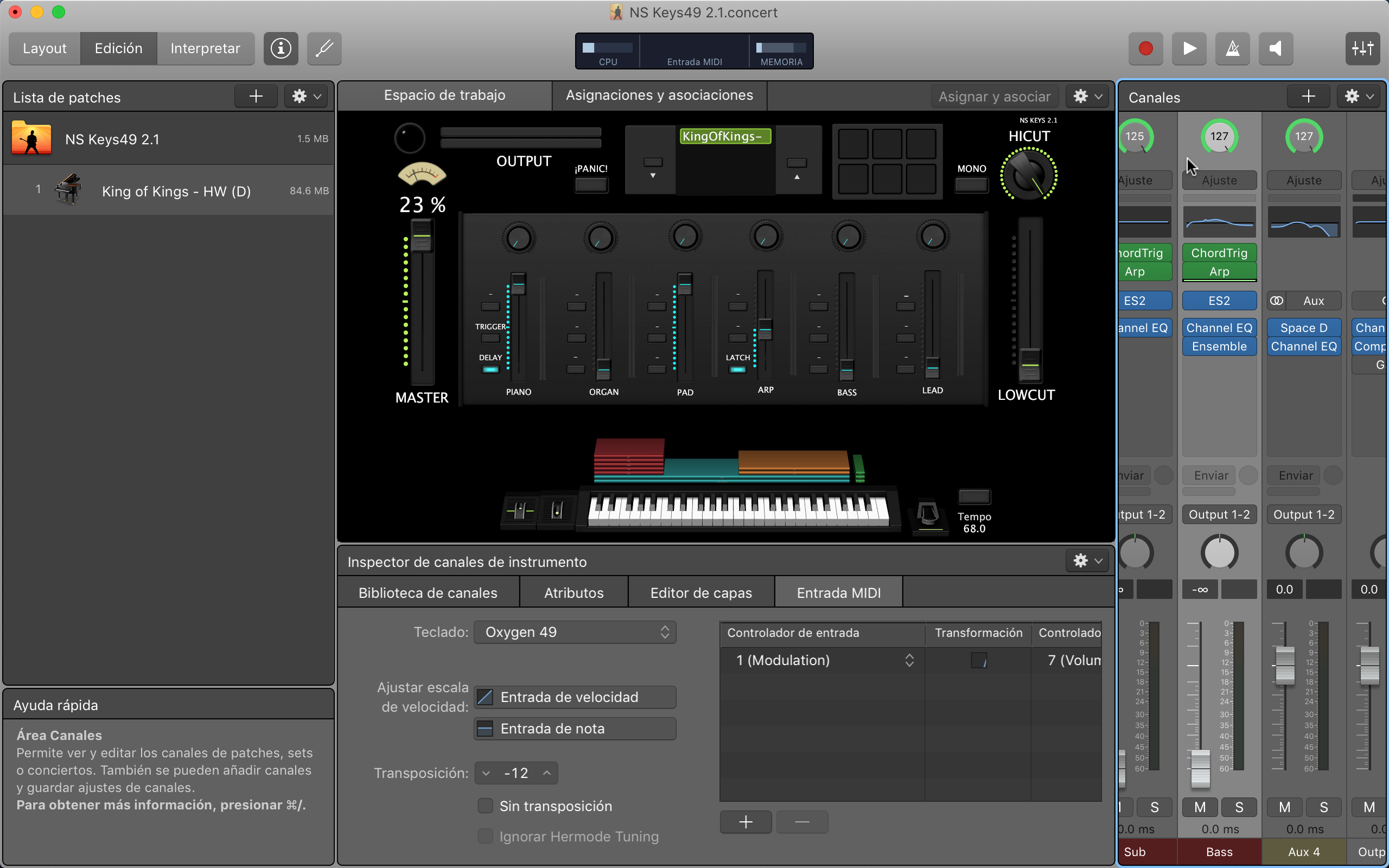This screenshot has width=1389, height=868.
Task: Switch to the Editor de capas tab
Action: pos(701,593)
